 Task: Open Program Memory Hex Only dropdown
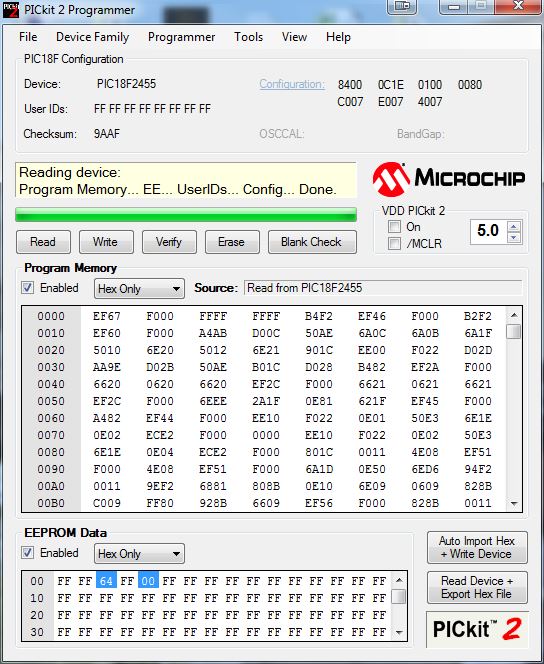click(139, 289)
